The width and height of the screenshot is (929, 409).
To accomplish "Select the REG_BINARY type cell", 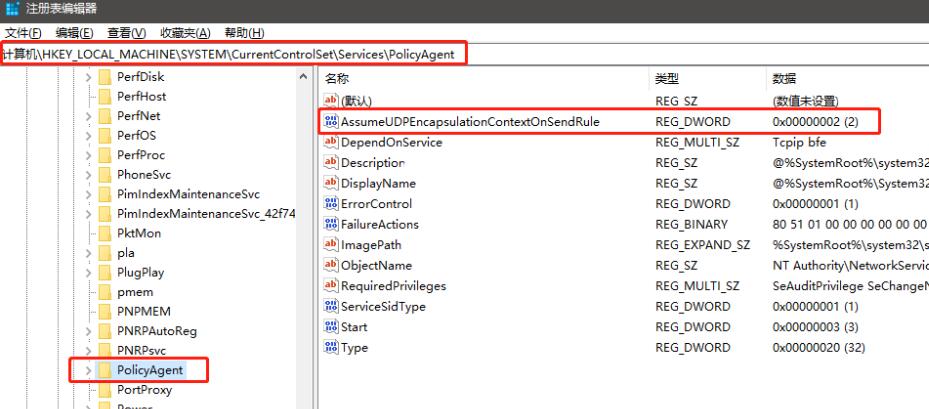I will coord(691,225).
